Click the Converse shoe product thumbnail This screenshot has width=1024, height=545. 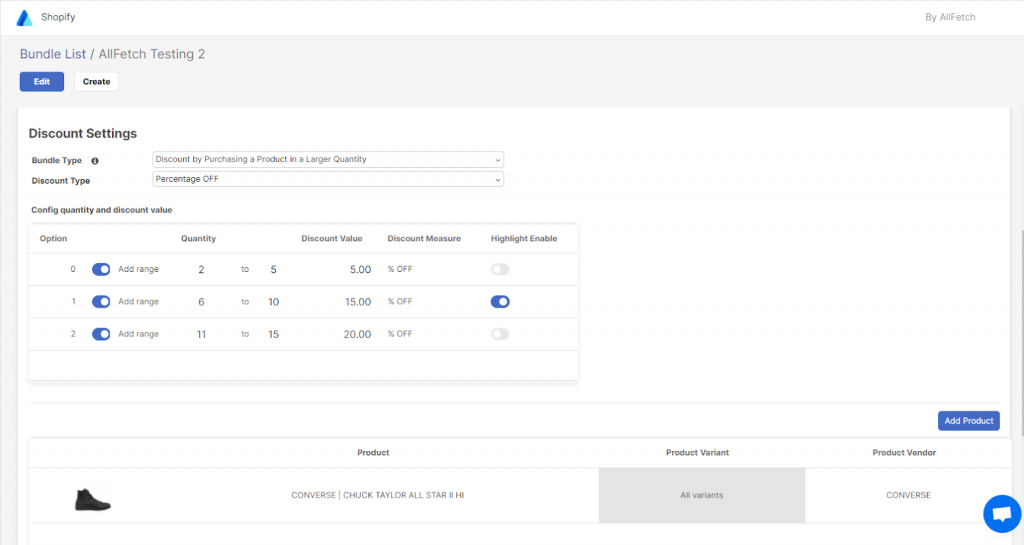click(x=92, y=498)
